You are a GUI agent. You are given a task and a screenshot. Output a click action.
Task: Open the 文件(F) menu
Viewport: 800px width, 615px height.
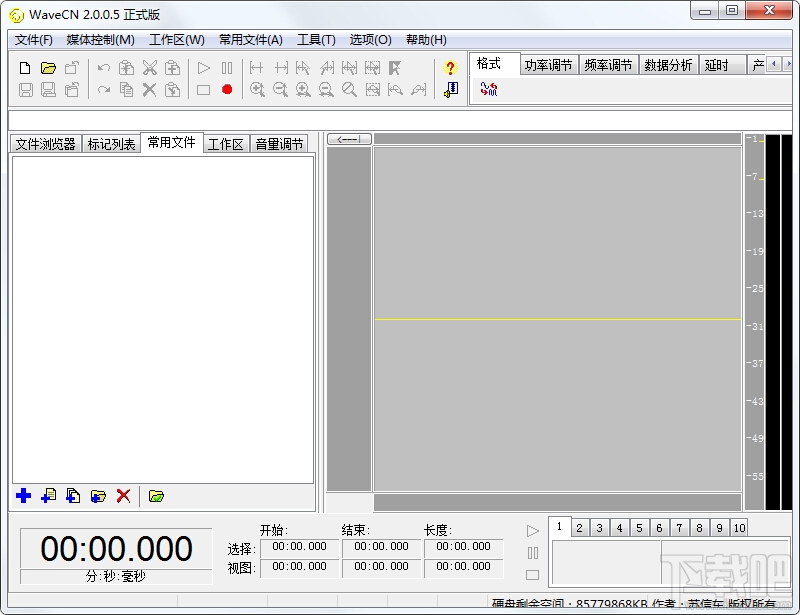[x=34, y=40]
